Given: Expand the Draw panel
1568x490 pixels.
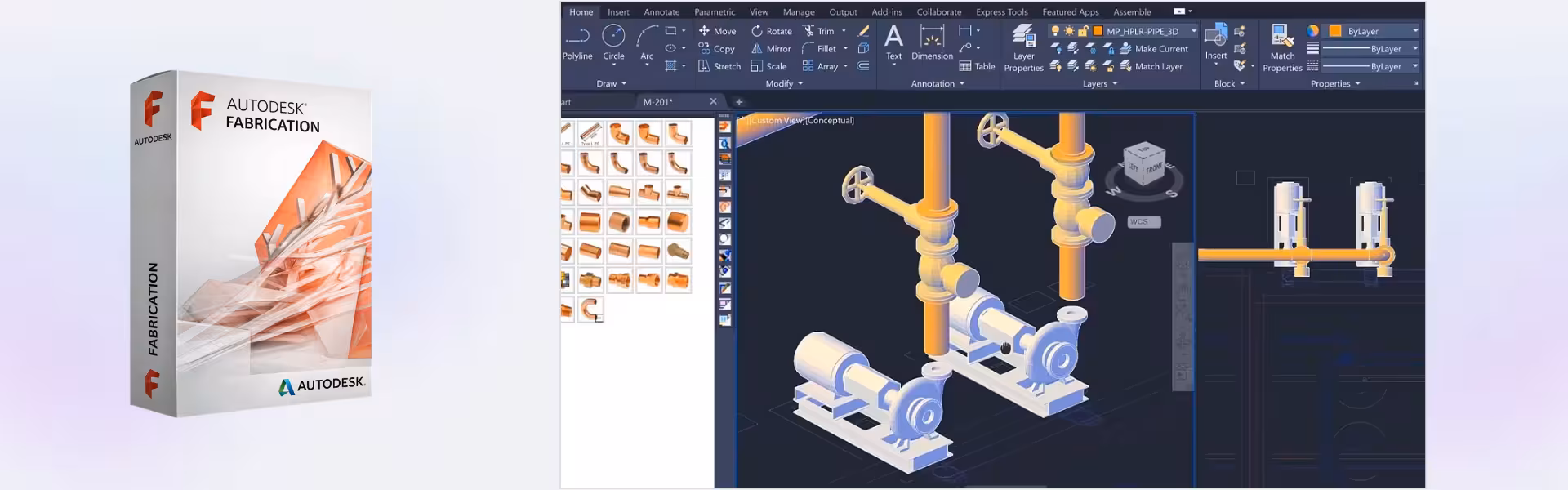Looking at the screenshot, I should [x=612, y=83].
